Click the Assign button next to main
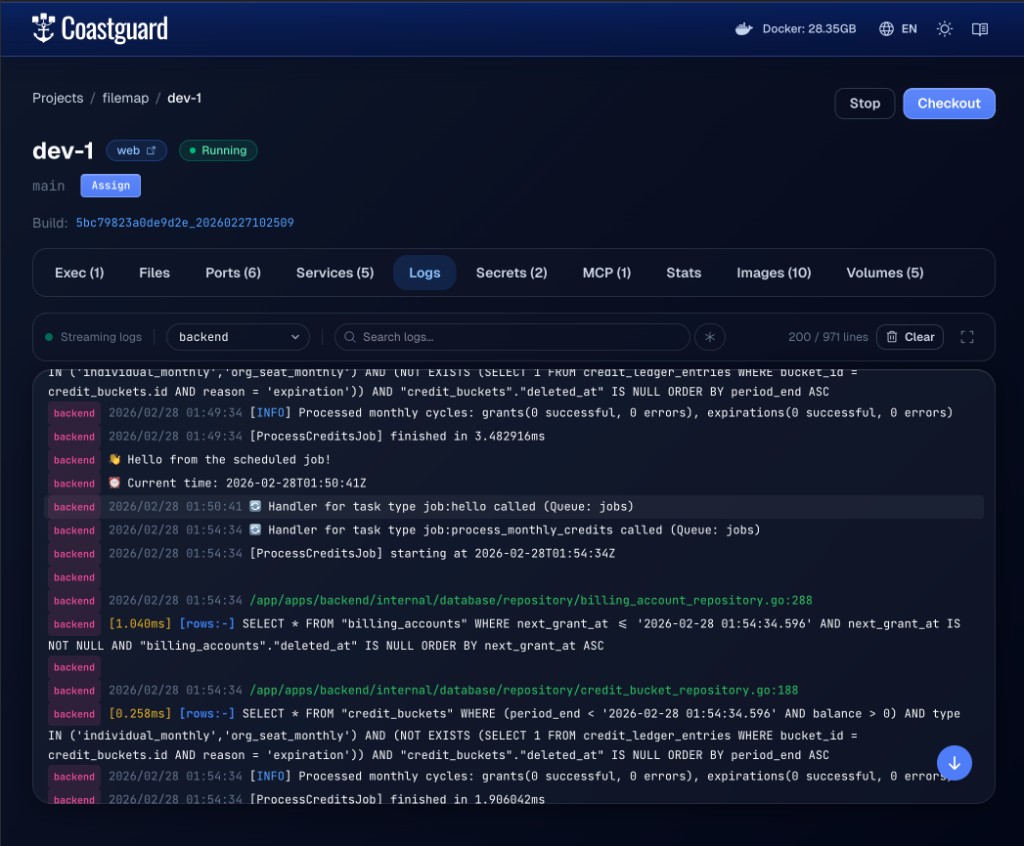 (x=110, y=185)
